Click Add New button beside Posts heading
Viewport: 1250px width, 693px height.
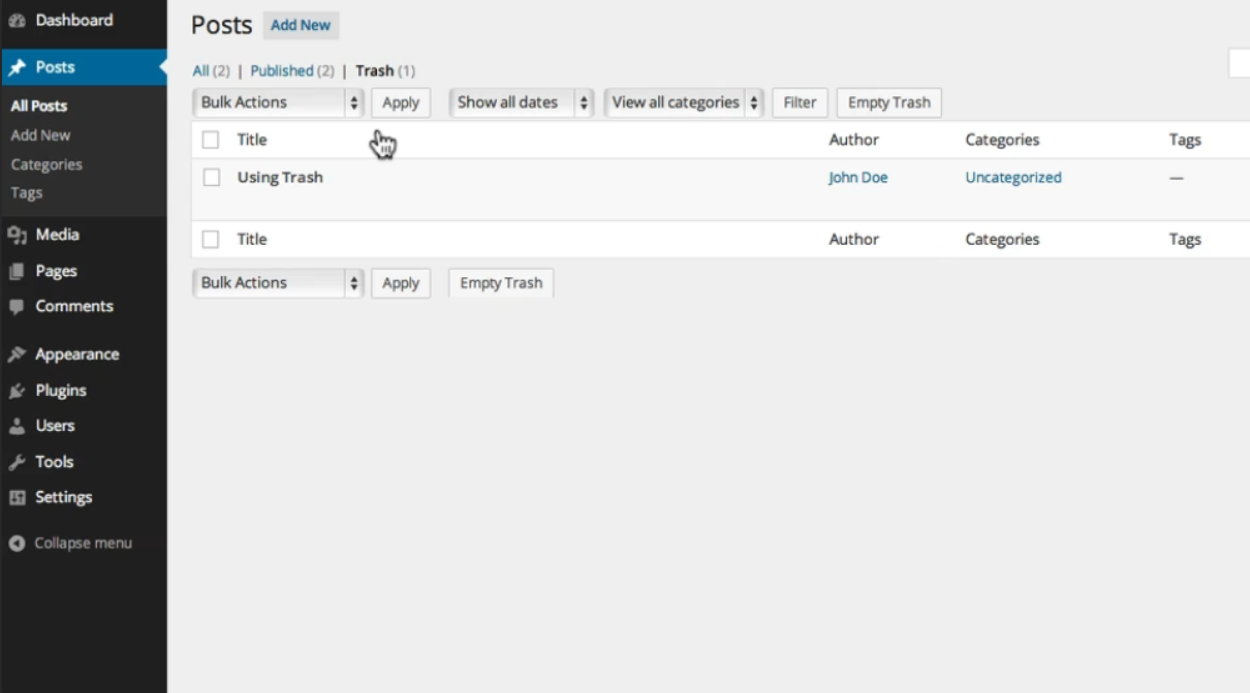click(x=301, y=25)
